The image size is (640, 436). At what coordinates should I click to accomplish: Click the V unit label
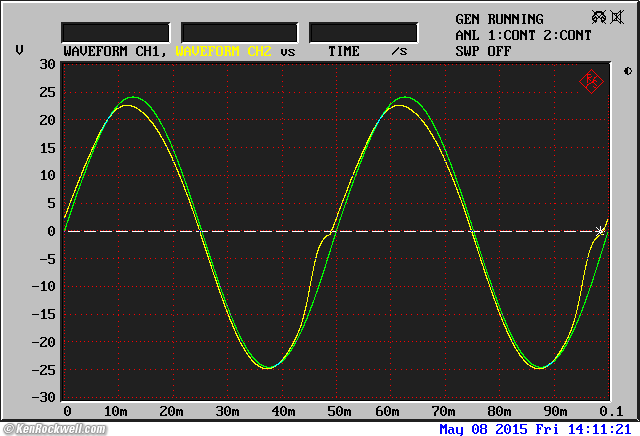pyautogui.click(x=19, y=50)
